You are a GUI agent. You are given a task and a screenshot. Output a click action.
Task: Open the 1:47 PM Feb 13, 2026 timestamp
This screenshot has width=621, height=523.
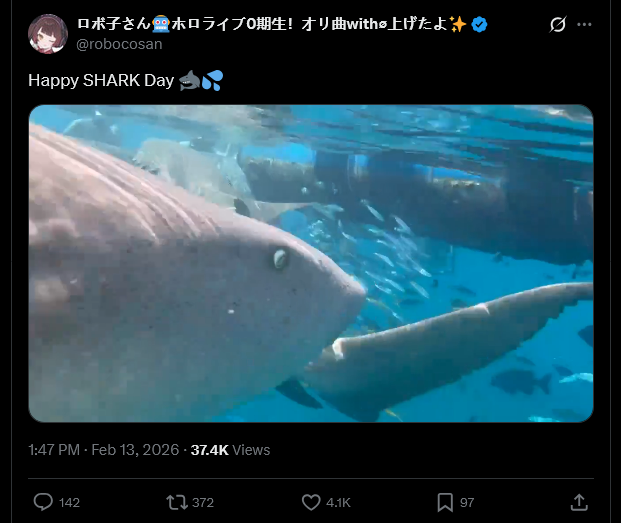pos(104,450)
